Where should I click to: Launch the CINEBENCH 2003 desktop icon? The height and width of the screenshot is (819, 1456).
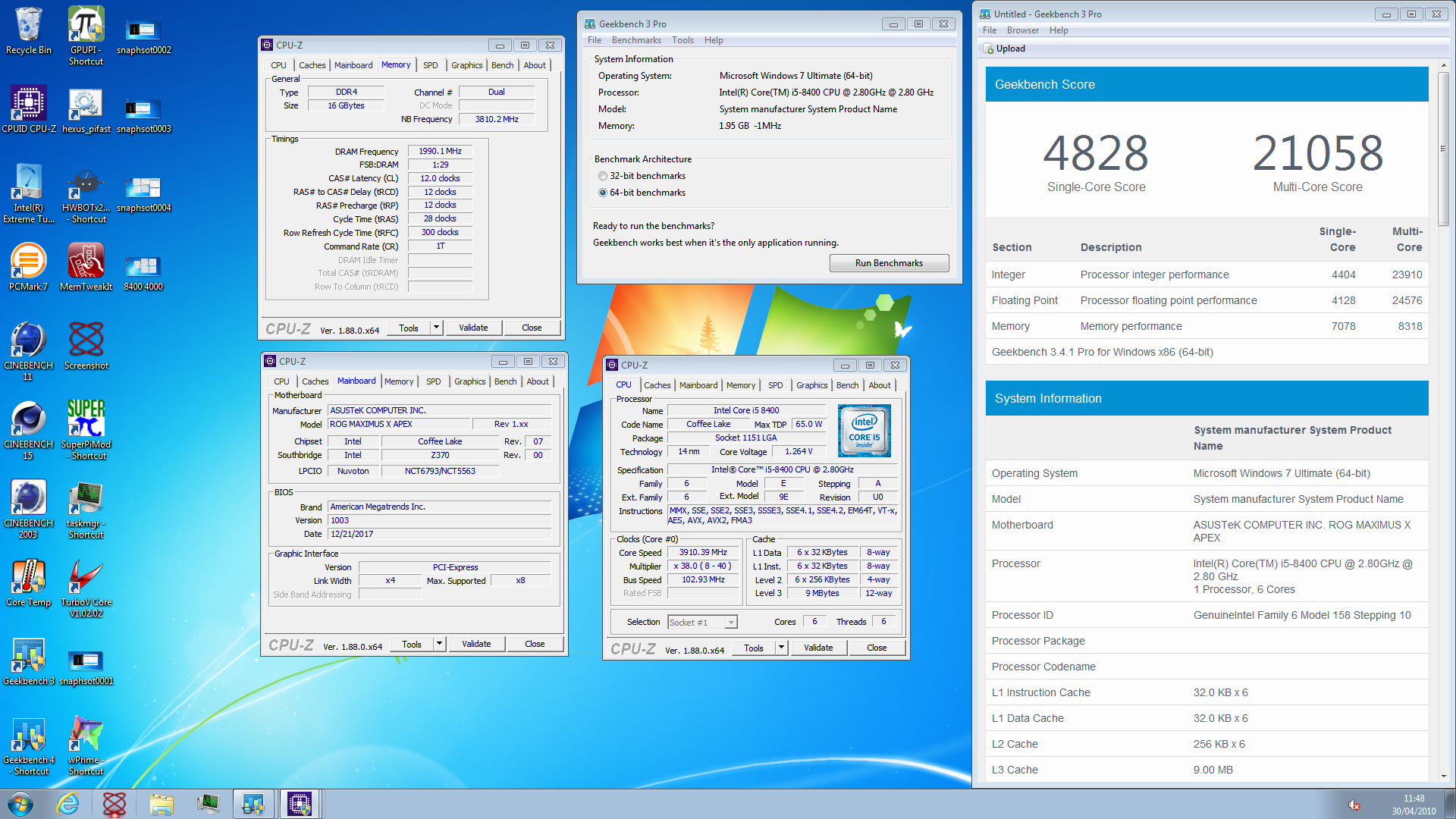(x=29, y=510)
